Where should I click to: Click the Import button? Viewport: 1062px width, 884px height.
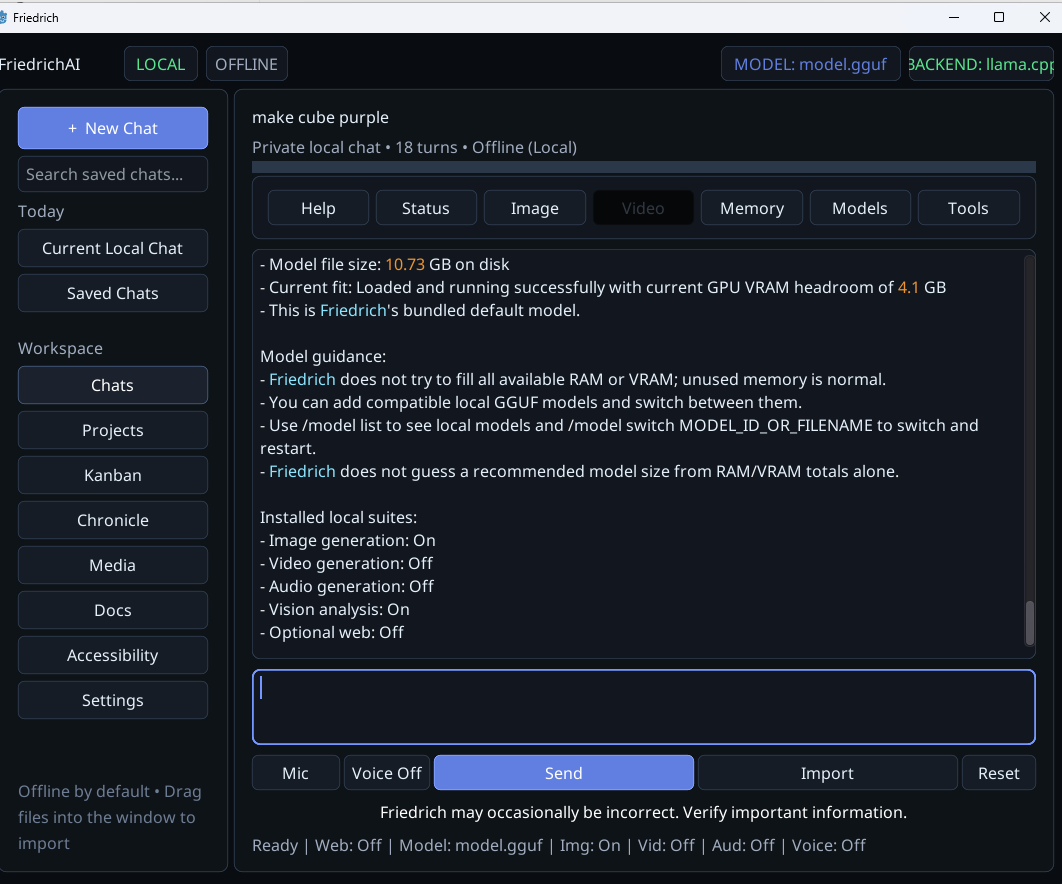(x=827, y=773)
